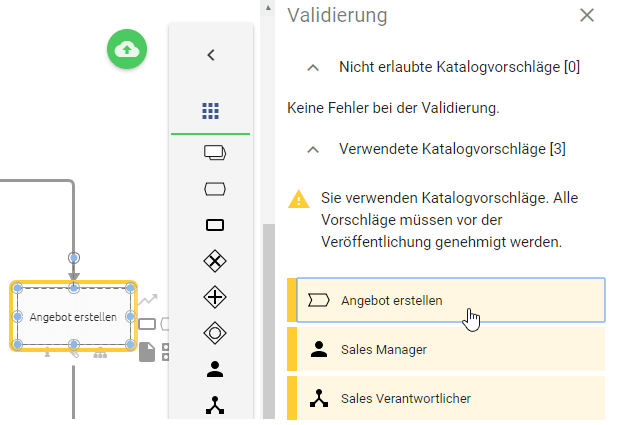Collapse the shape palette with the left chevron
The height and width of the screenshot is (425, 623).
pos(211,55)
